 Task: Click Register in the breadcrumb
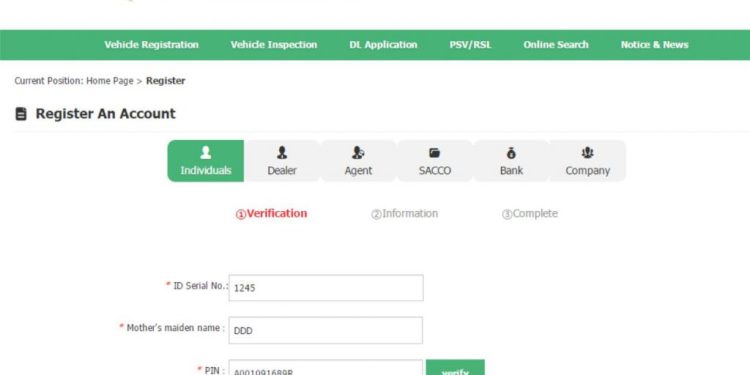tap(165, 81)
